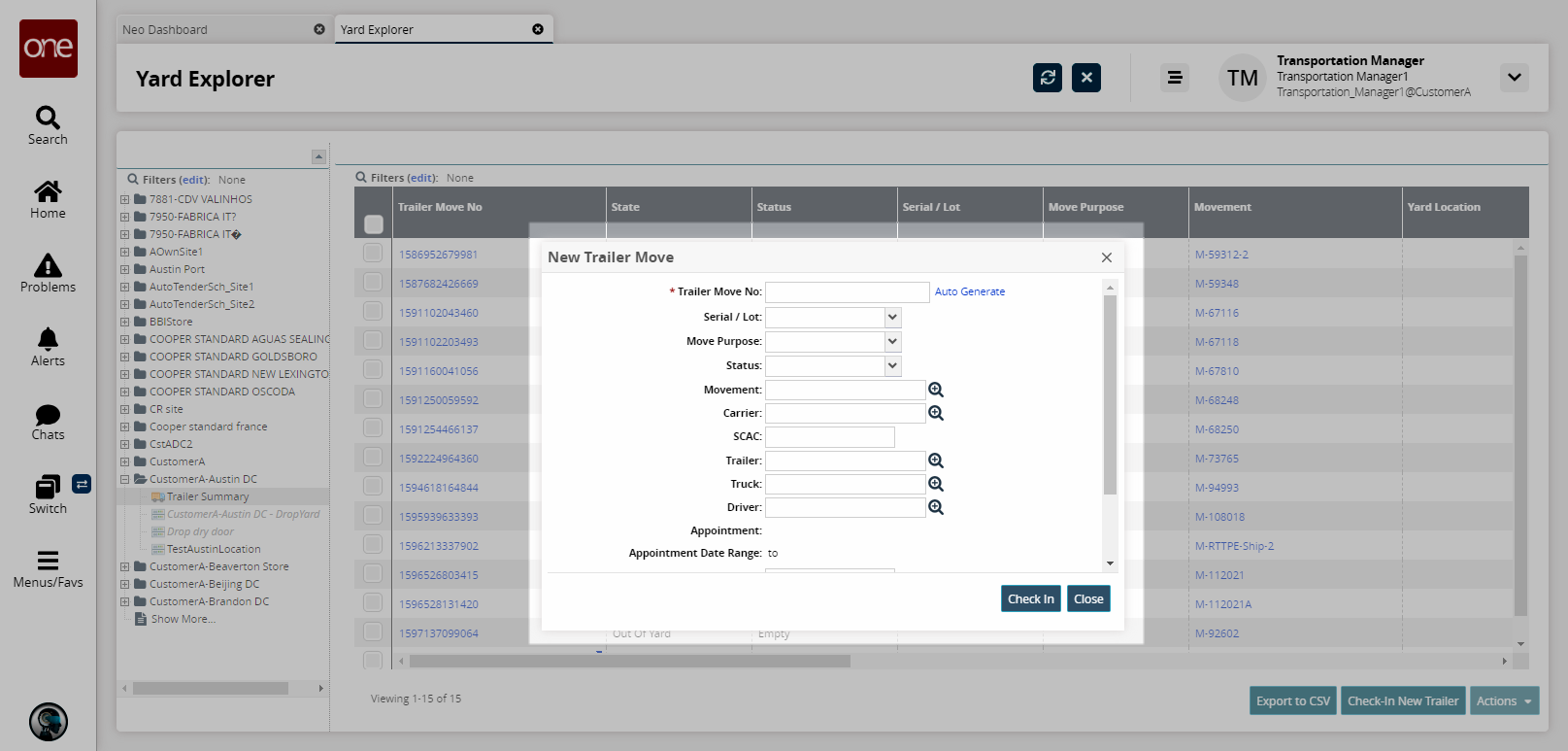1568x751 pixels.
Task: Click the Auto Generate link
Action: tap(969, 291)
